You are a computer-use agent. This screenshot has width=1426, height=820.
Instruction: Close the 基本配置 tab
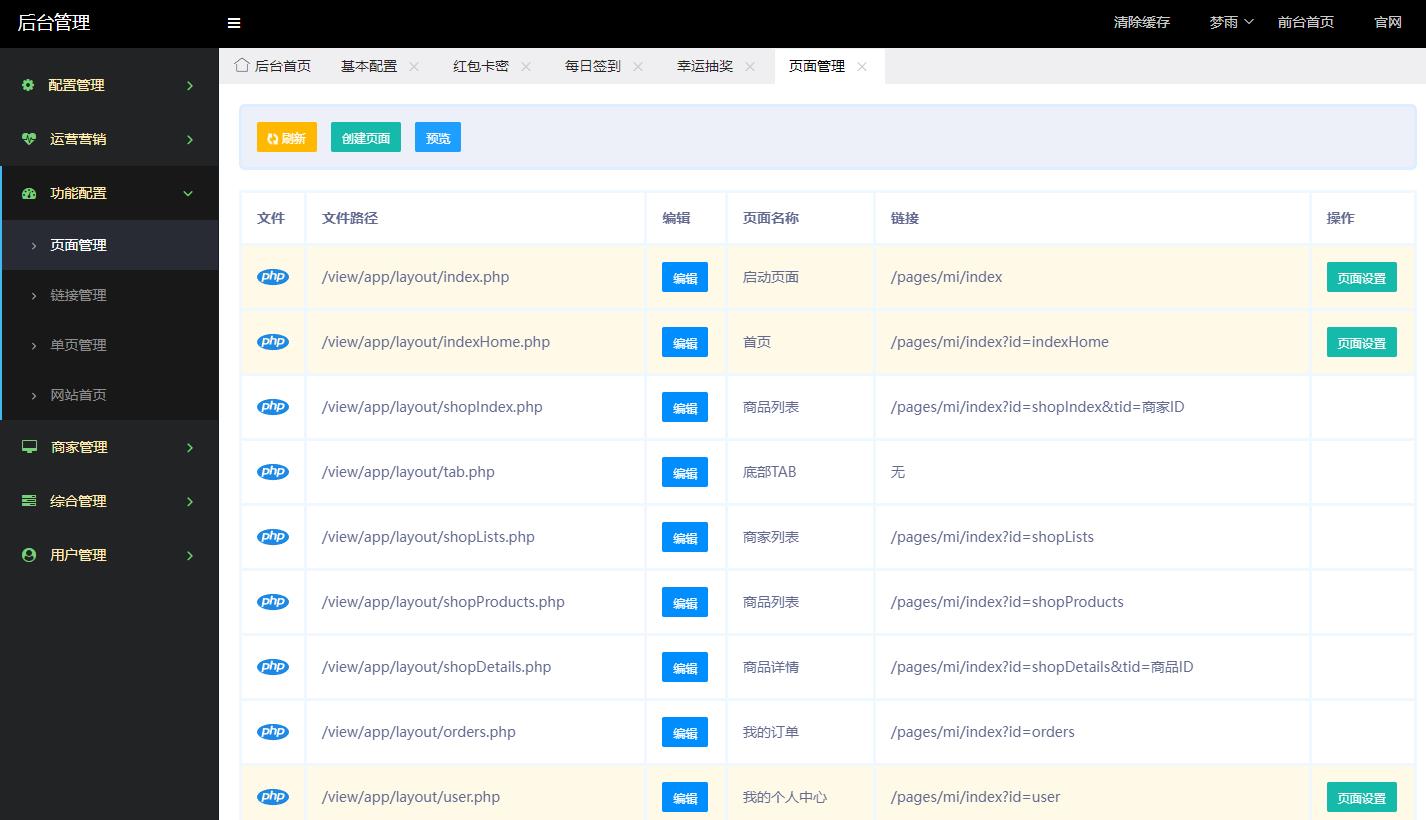(x=414, y=66)
